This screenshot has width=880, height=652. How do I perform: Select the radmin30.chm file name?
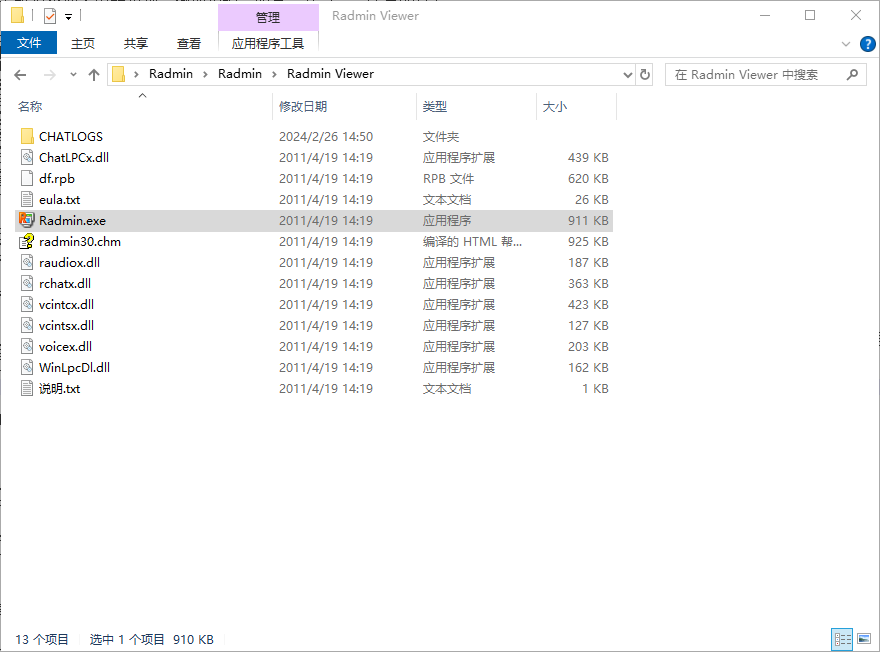coord(80,242)
